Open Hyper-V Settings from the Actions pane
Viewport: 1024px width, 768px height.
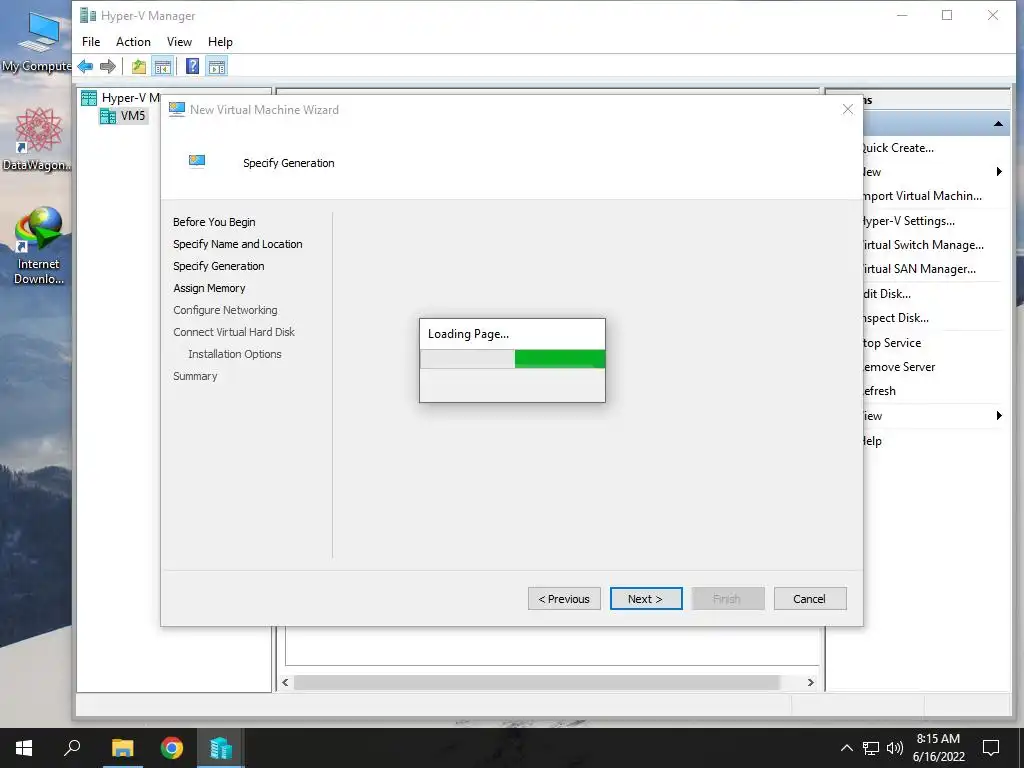[908, 221]
